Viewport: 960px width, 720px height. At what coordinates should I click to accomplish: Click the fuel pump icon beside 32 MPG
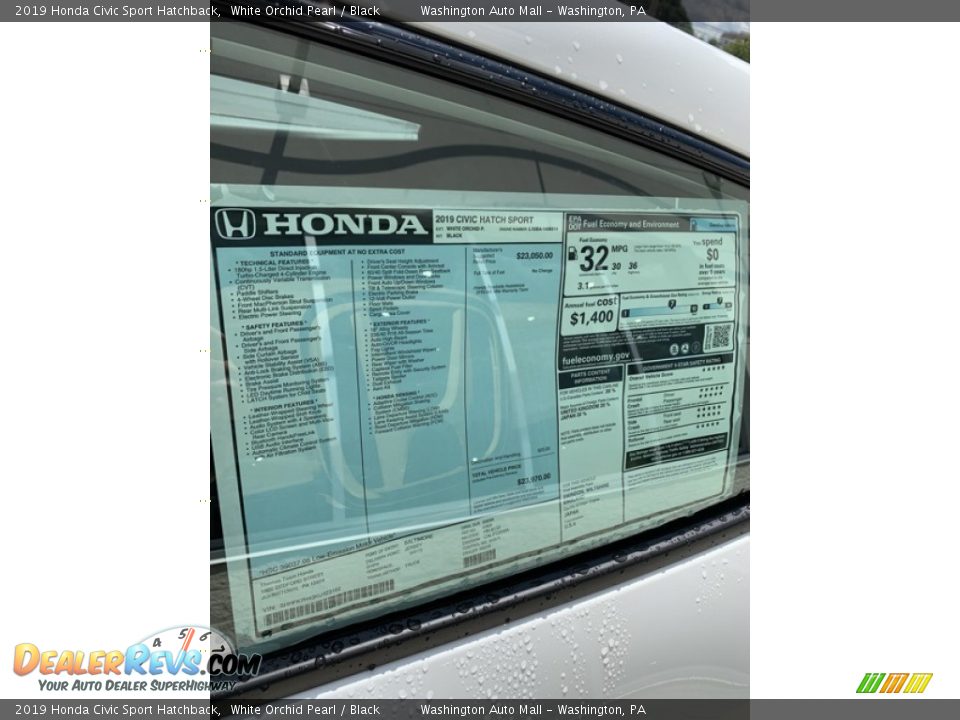point(572,254)
